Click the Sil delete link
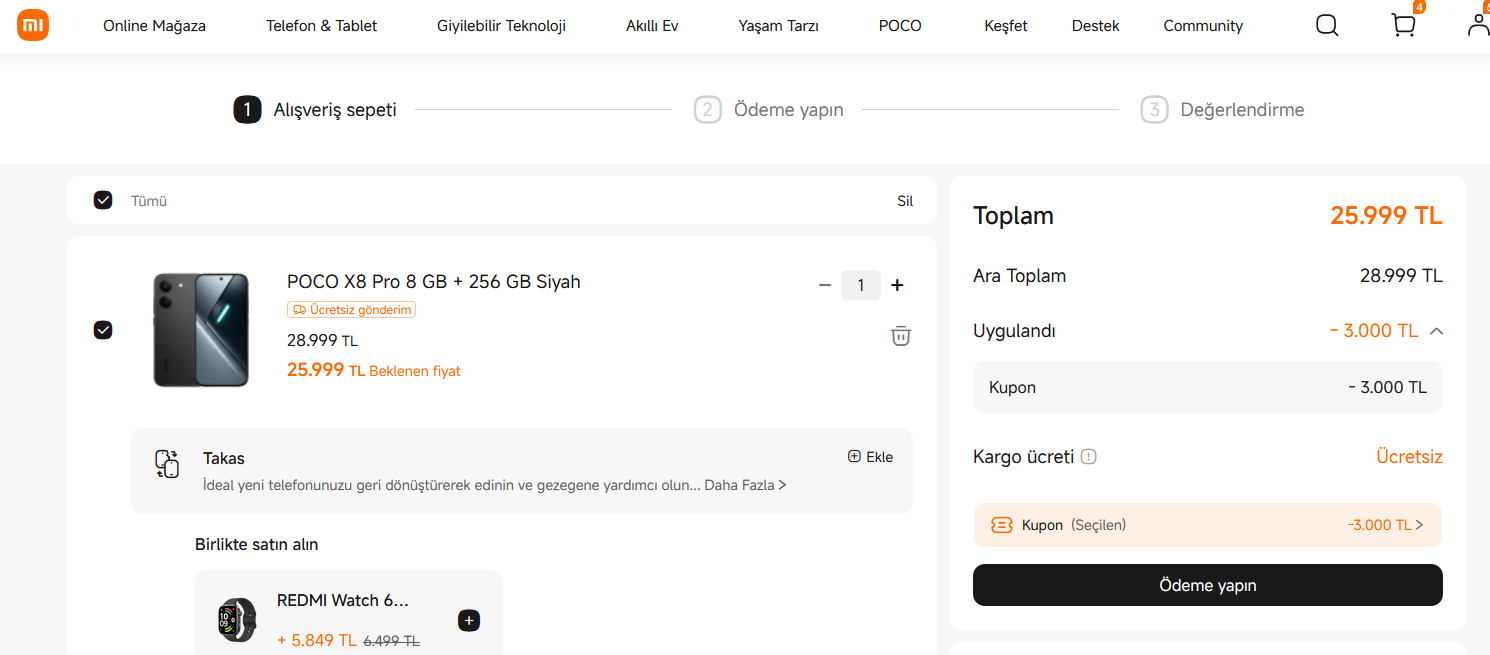The image size is (1490, 655). 905,201
